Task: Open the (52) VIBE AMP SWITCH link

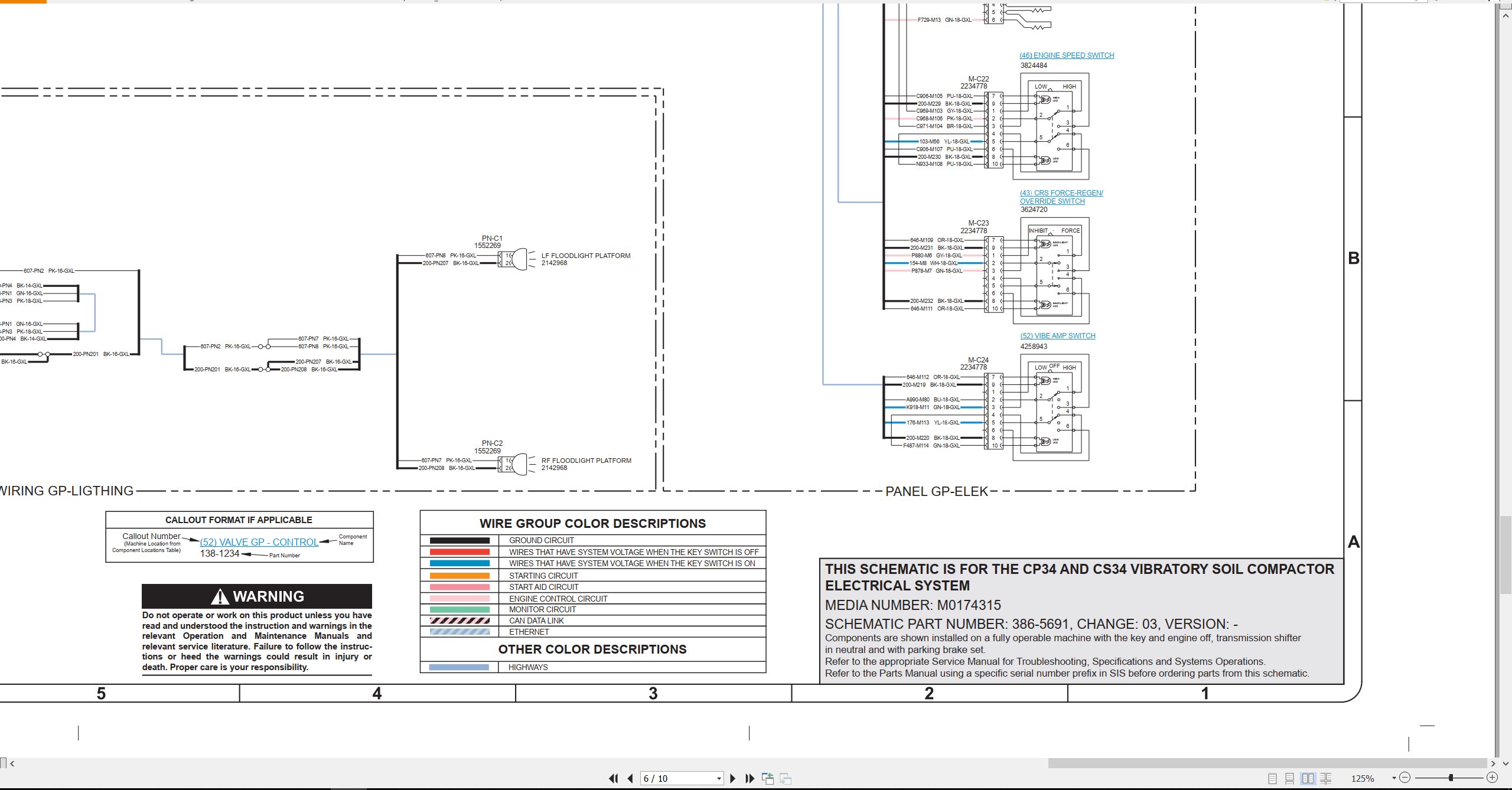Action: 1058,336
